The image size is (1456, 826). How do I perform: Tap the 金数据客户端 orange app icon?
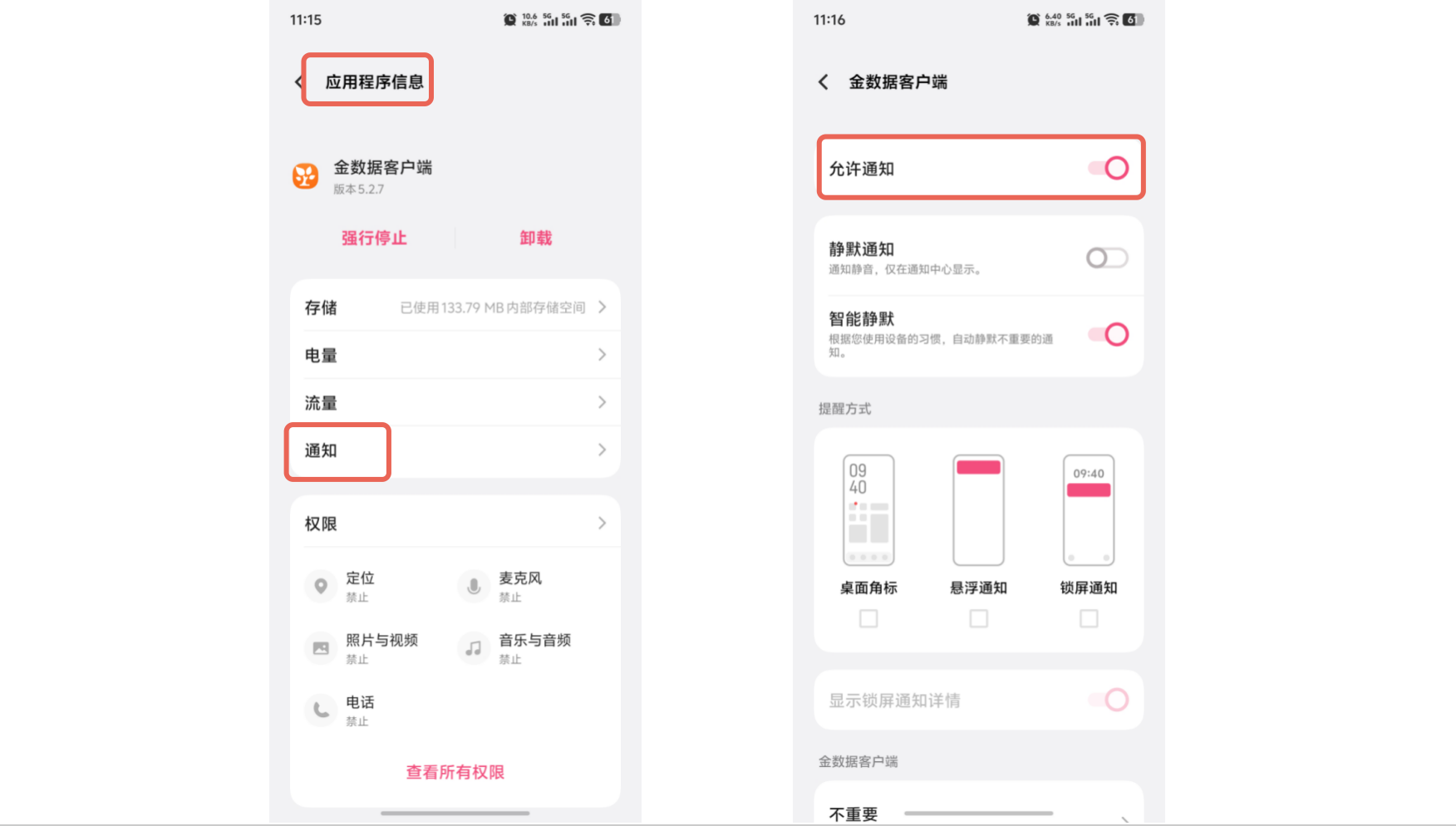pos(306,176)
